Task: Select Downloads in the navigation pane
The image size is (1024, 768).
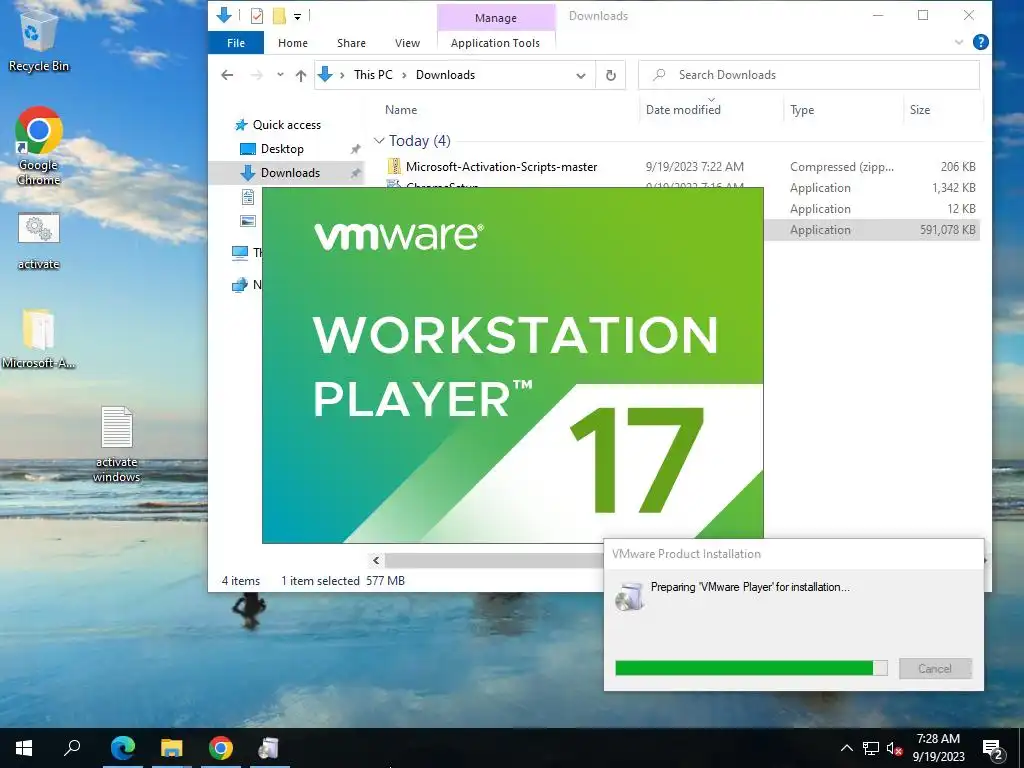Action: tap(290, 173)
